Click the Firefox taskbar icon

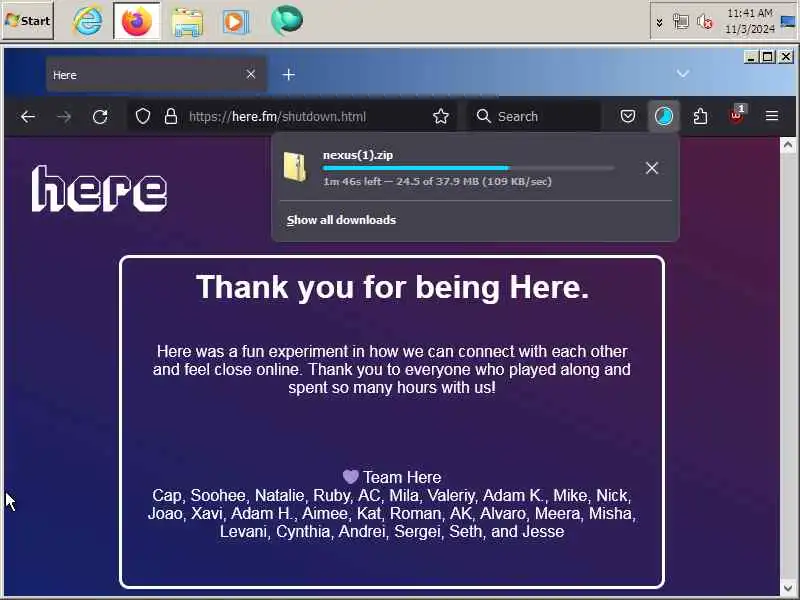(137, 21)
